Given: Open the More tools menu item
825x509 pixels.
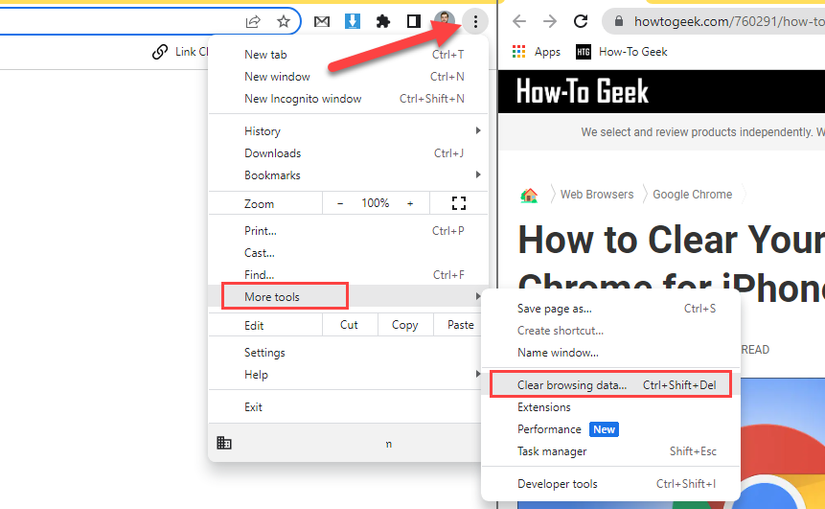Looking at the screenshot, I should (x=348, y=296).
